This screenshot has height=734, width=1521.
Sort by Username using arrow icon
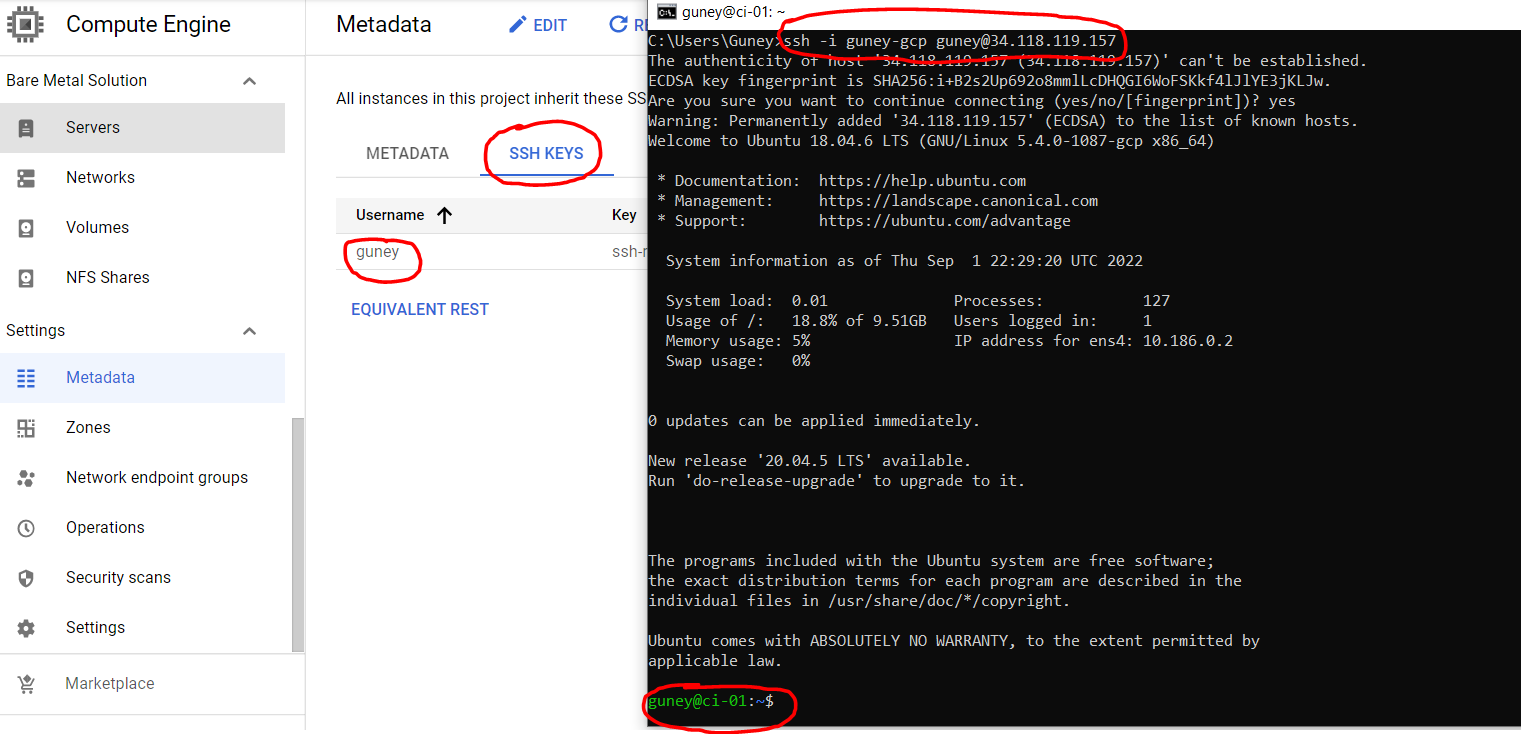[x=445, y=215]
